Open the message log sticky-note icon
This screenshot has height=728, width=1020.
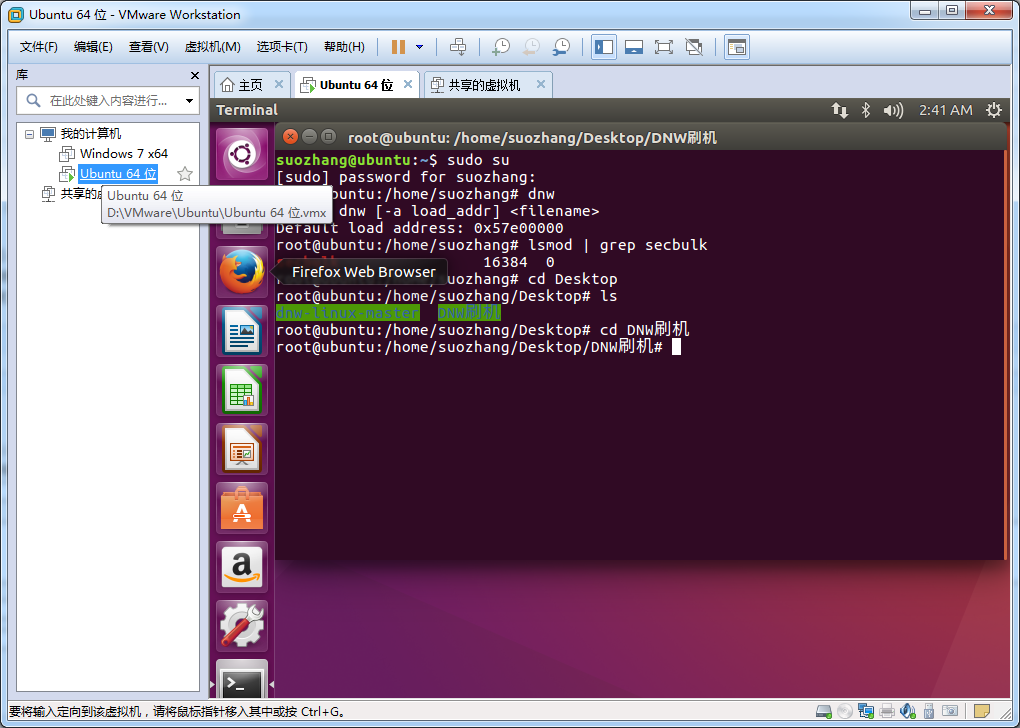982,711
